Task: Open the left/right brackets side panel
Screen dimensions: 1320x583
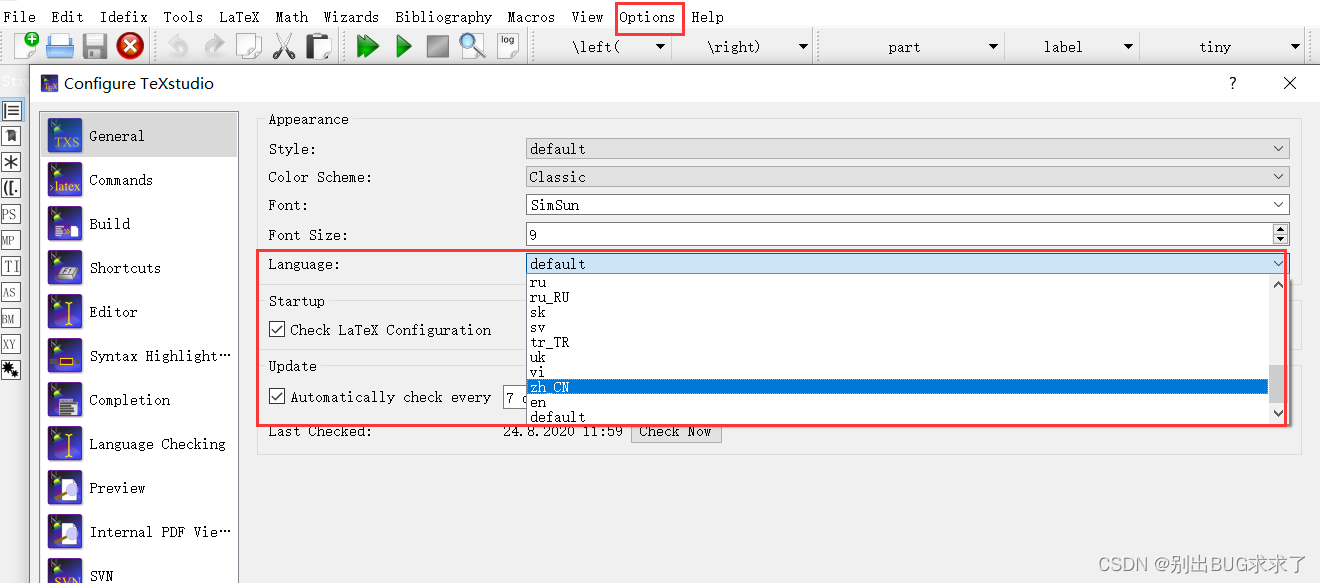Action: click(x=11, y=187)
